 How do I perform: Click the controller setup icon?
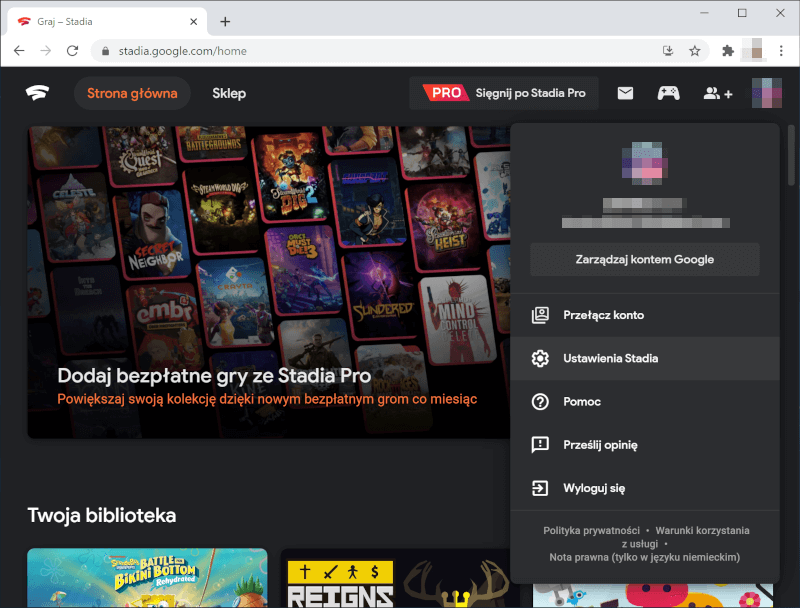pos(668,92)
